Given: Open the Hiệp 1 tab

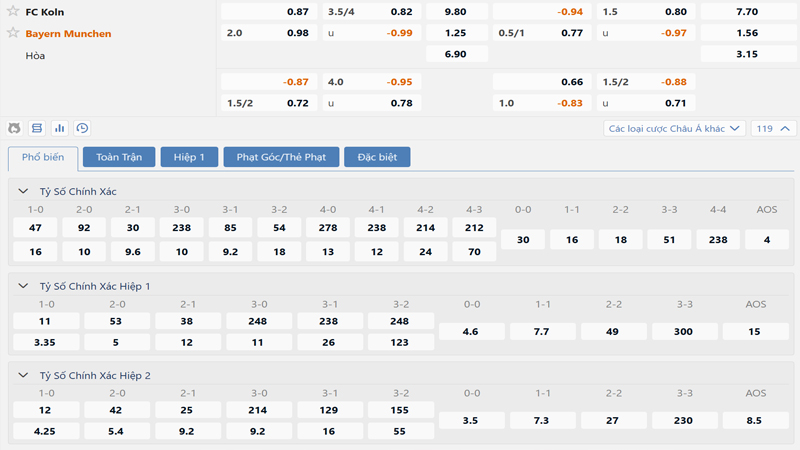Looking at the screenshot, I should [x=189, y=157].
